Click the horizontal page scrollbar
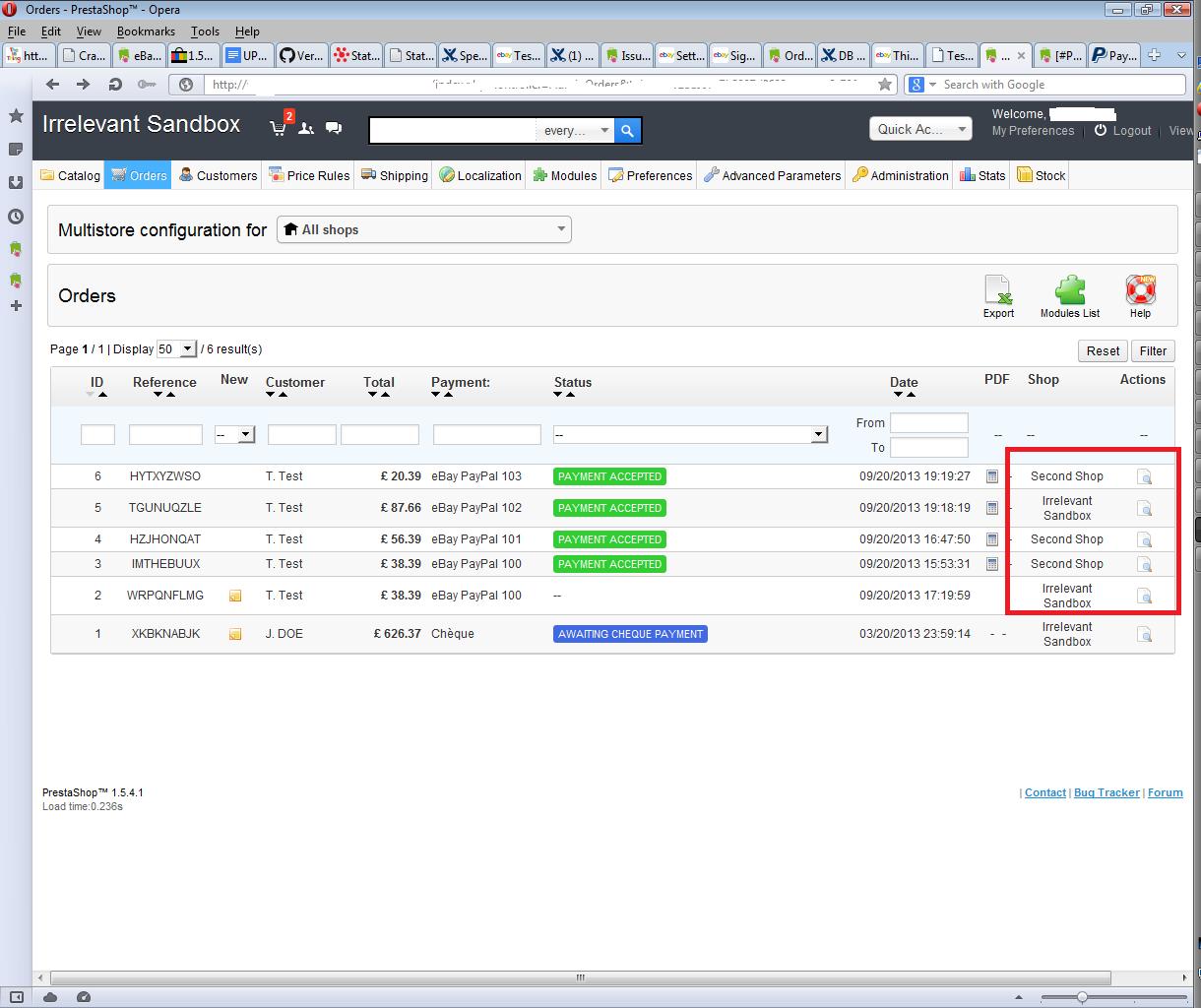Image resolution: width=1201 pixels, height=1008 pixels. pyautogui.click(x=581, y=977)
